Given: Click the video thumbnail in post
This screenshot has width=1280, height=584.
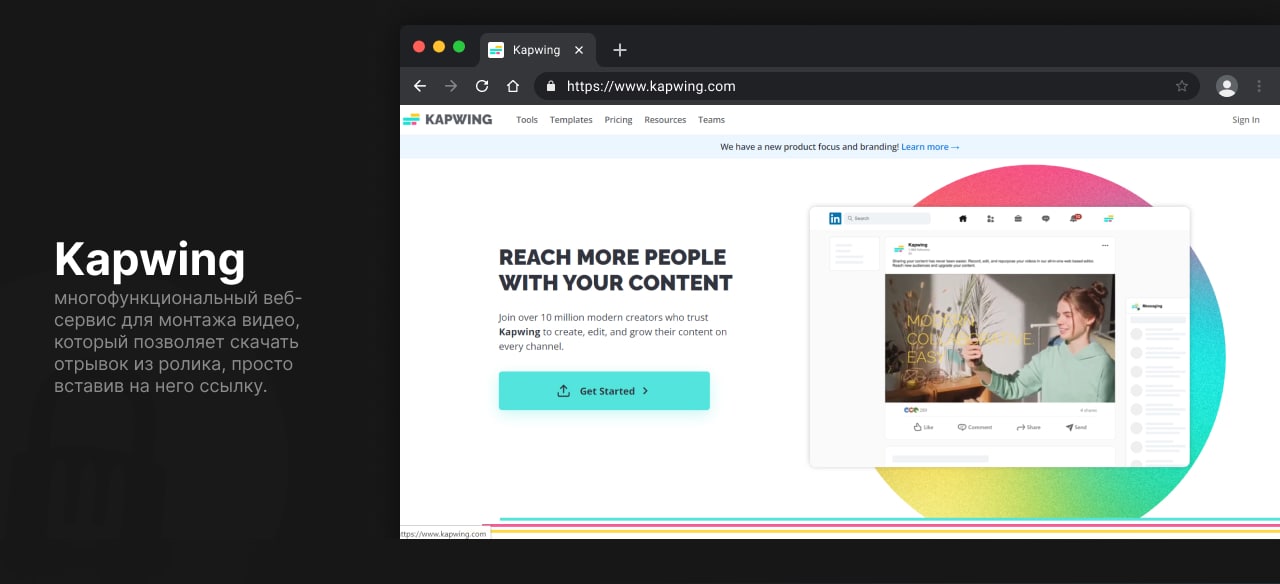Looking at the screenshot, I should (1000, 338).
